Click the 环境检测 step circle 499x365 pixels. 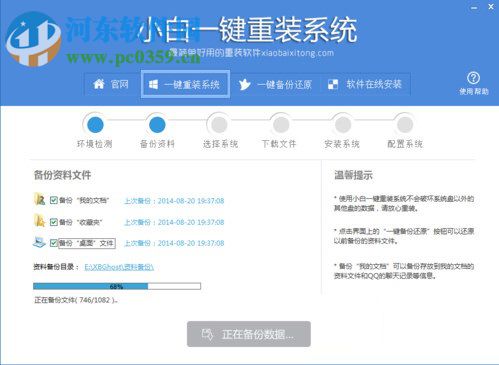click(95, 125)
